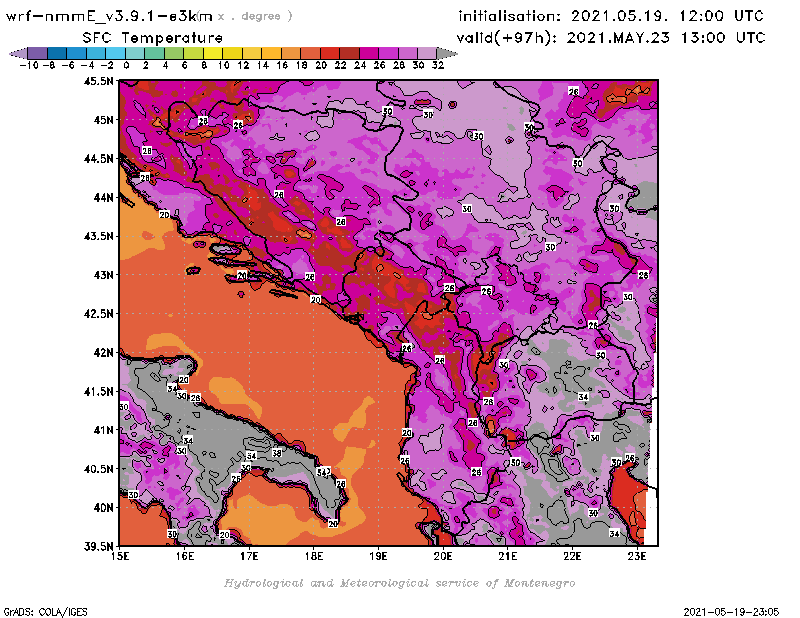Select the magenta swatch between 24 and 26

[x=369, y=53]
